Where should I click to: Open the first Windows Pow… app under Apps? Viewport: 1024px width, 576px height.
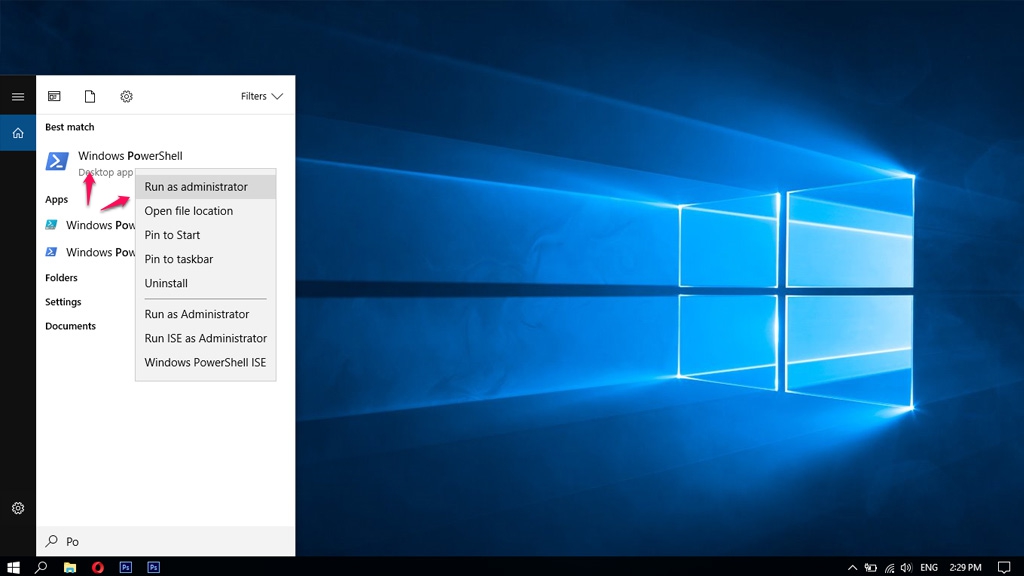(89, 225)
